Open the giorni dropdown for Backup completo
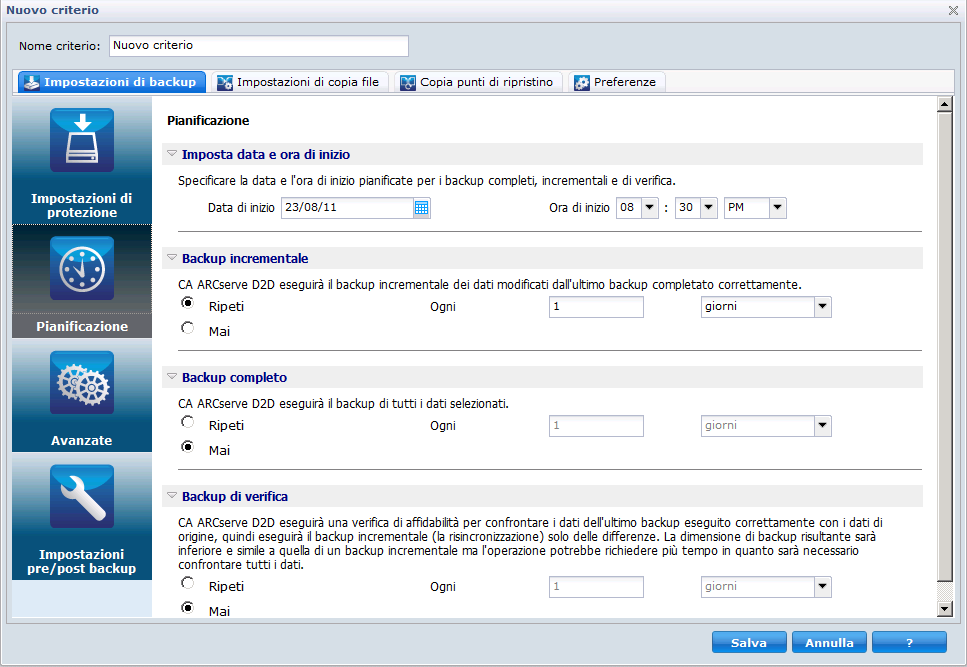This screenshot has width=967, height=667. point(823,426)
